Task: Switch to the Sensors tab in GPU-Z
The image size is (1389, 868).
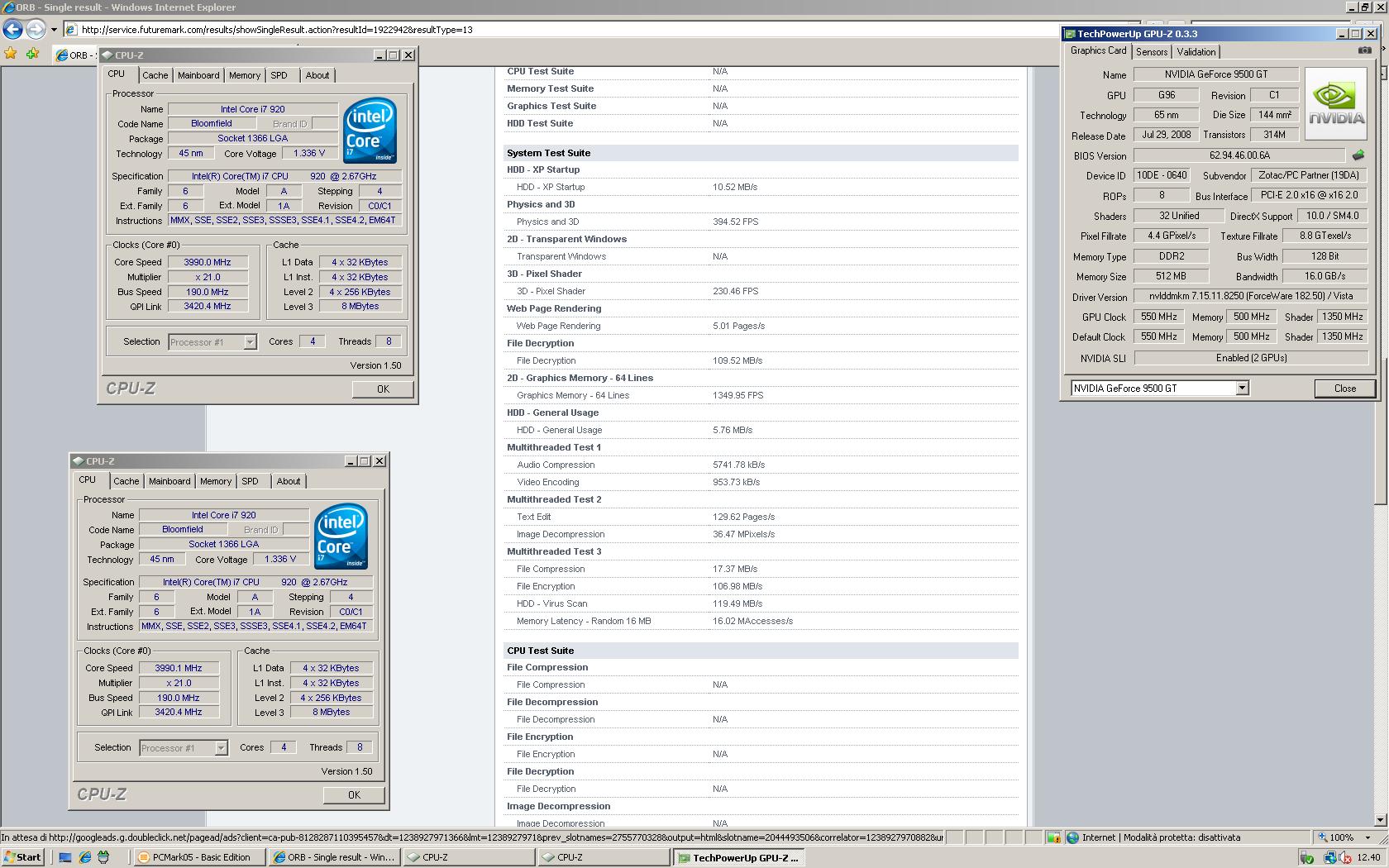Action: click(1152, 51)
